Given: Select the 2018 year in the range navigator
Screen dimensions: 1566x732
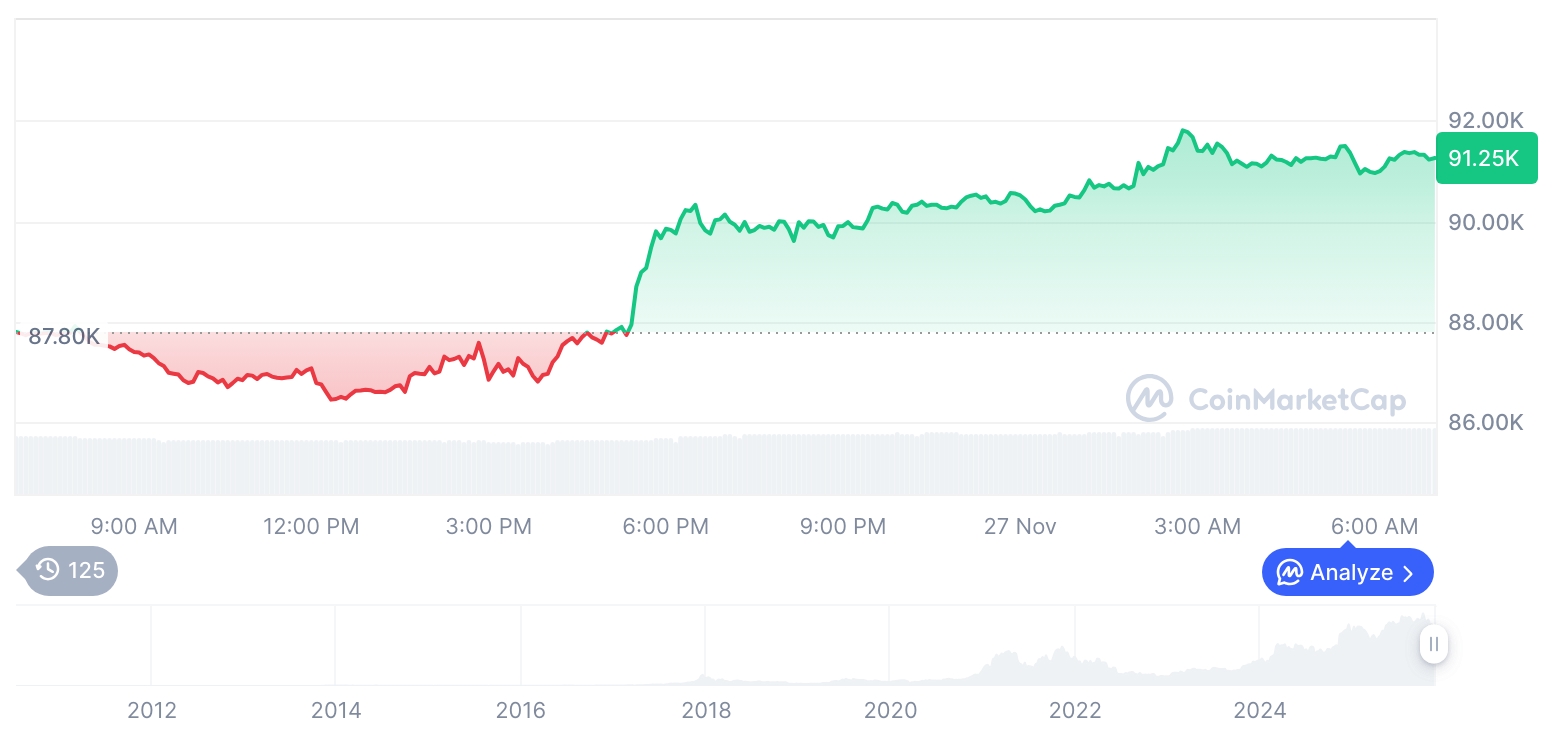Looking at the screenshot, I should [x=706, y=711].
